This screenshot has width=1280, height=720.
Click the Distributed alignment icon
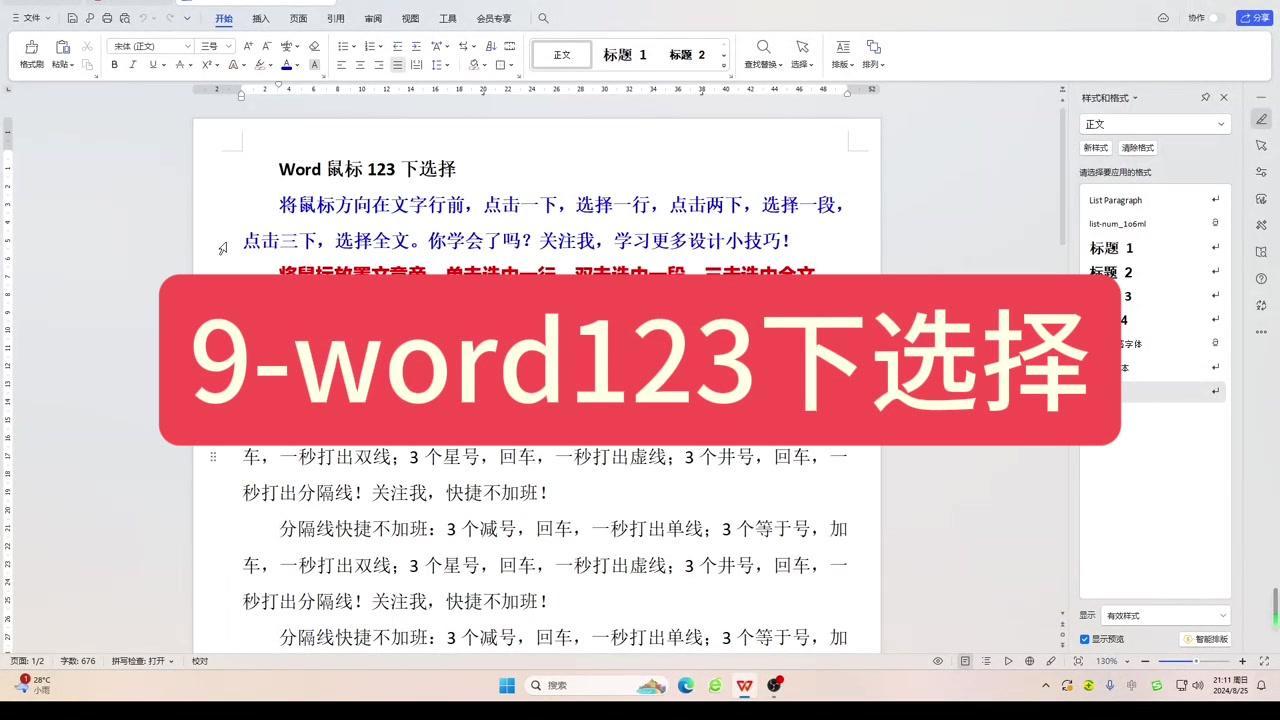coord(416,65)
